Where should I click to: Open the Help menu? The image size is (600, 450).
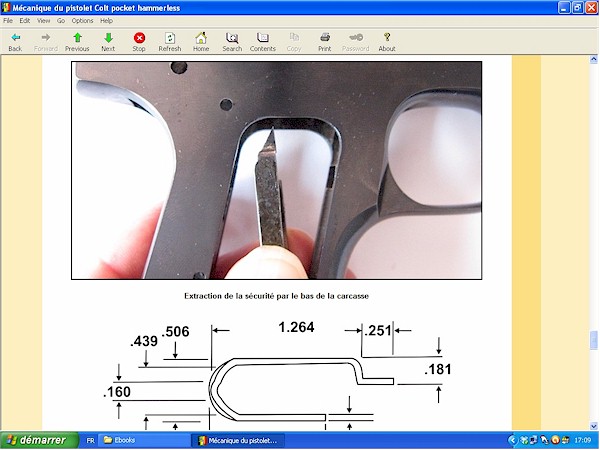point(107,20)
